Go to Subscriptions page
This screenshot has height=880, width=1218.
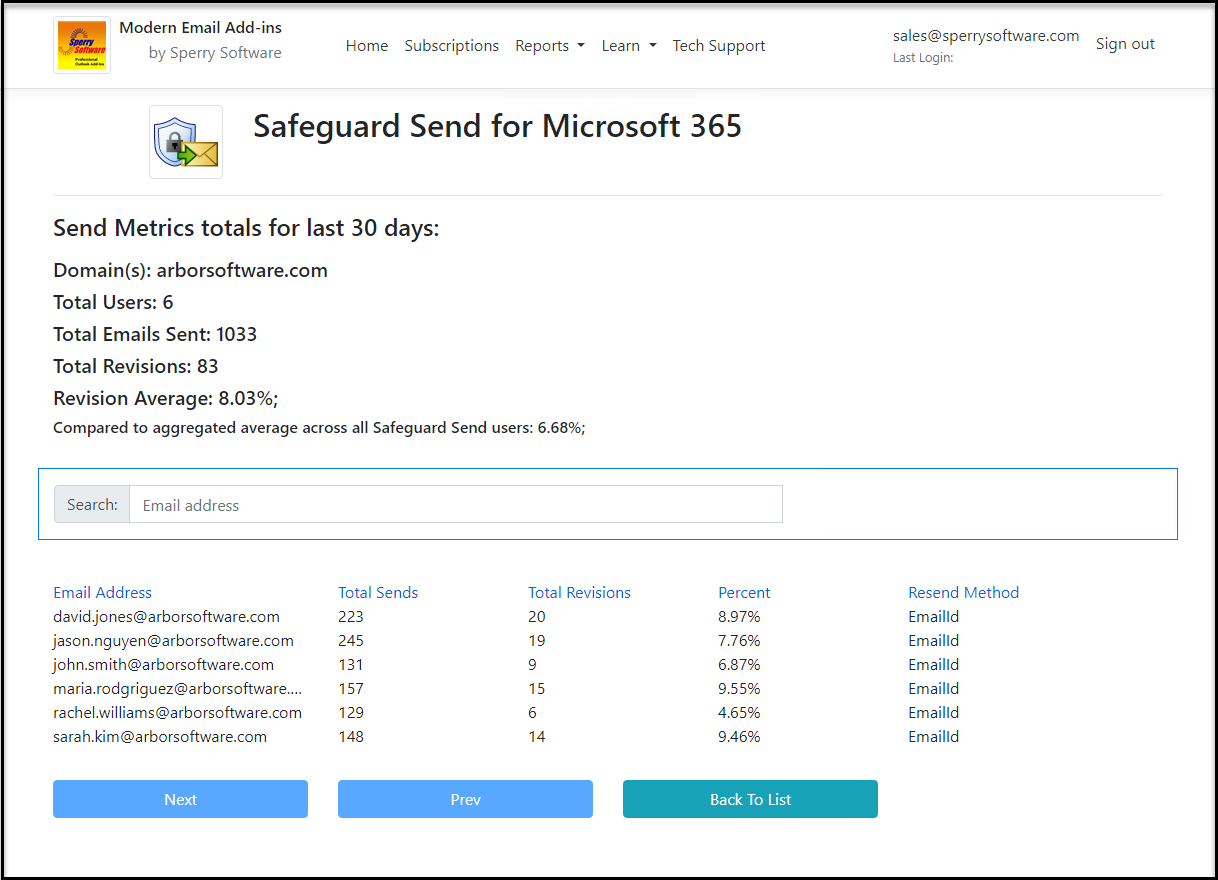452,45
